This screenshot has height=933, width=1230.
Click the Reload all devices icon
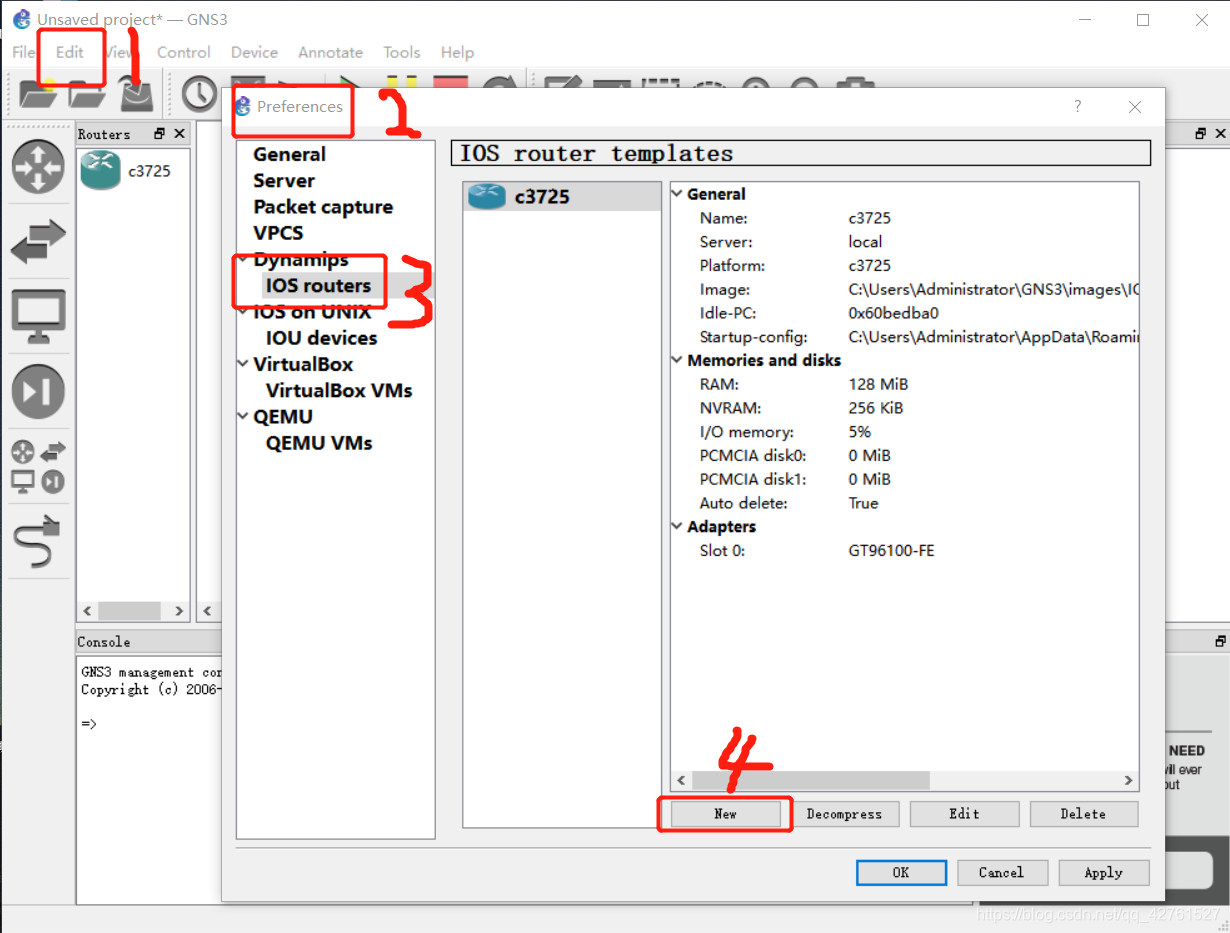[500, 82]
